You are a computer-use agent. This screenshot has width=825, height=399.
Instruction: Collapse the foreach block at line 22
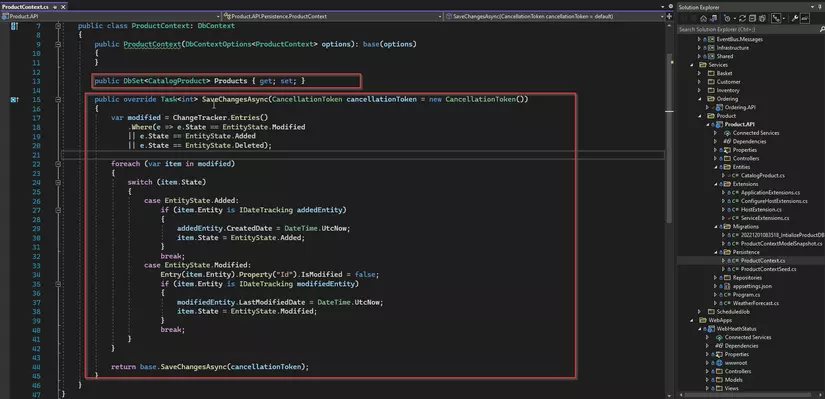(58, 164)
